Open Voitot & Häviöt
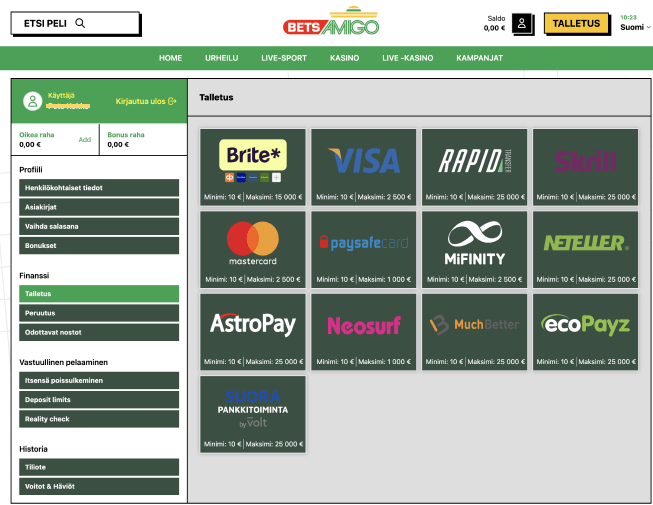 [x=99, y=486]
